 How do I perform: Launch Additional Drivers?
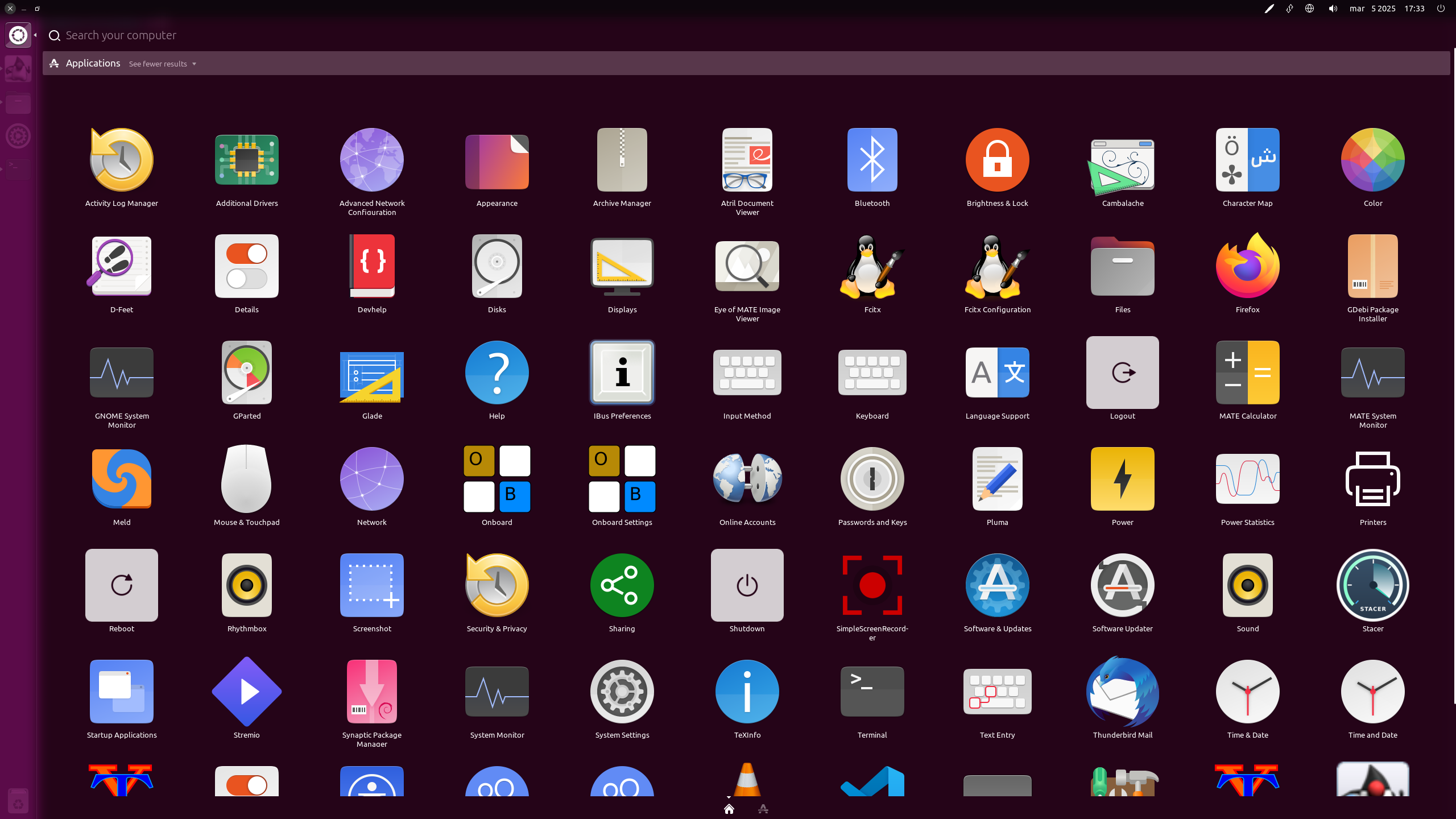(246, 160)
